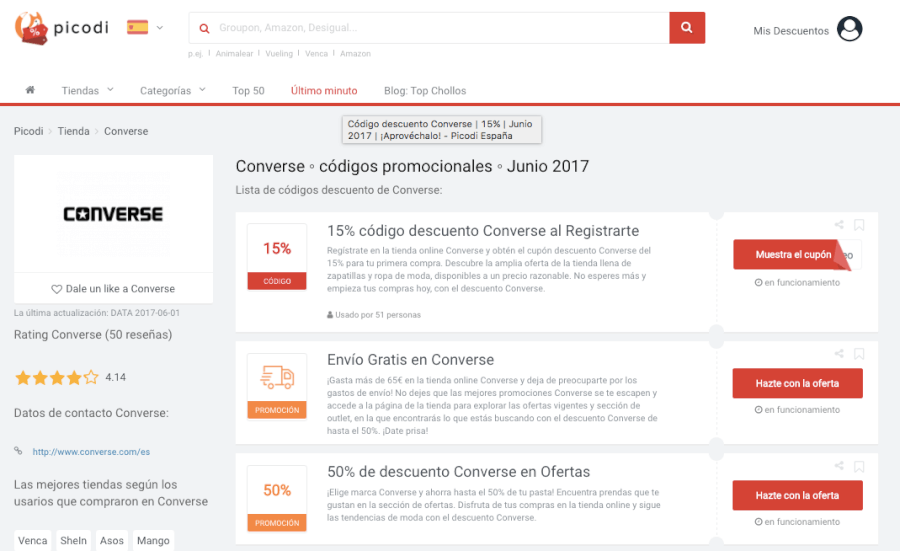This screenshot has width=900, height=551.
Task: Click the red search magnifier button
Action: pyautogui.click(x=686, y=28)
